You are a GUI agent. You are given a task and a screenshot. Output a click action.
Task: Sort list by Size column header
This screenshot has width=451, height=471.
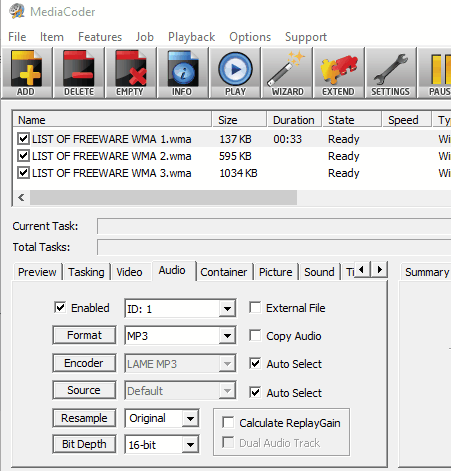click(239, 120)
